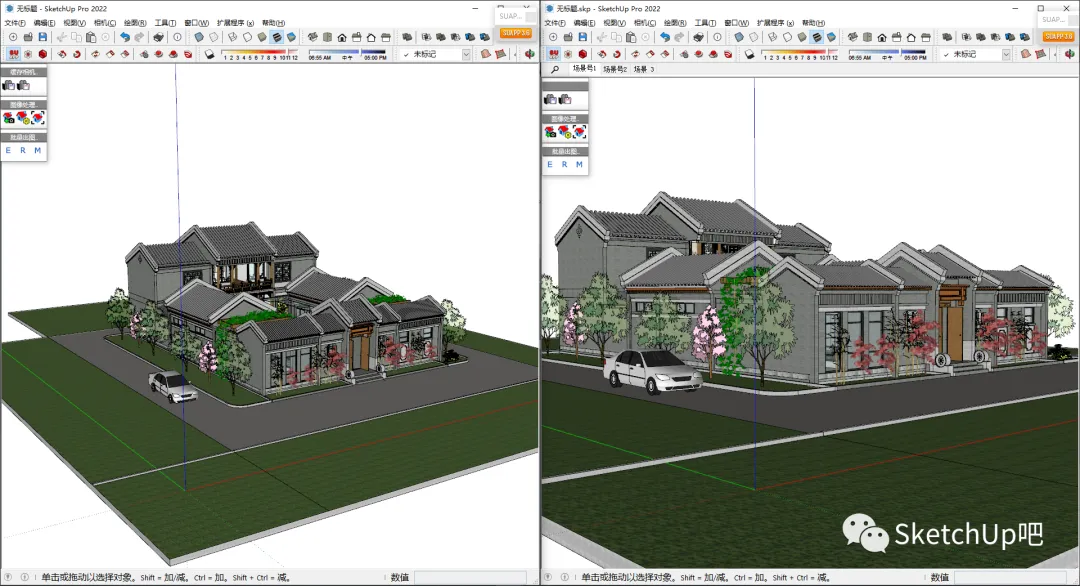Viewport: 1080px width, 586px height.
Task: Open Model Info in the left window
Action: [177, 37]
